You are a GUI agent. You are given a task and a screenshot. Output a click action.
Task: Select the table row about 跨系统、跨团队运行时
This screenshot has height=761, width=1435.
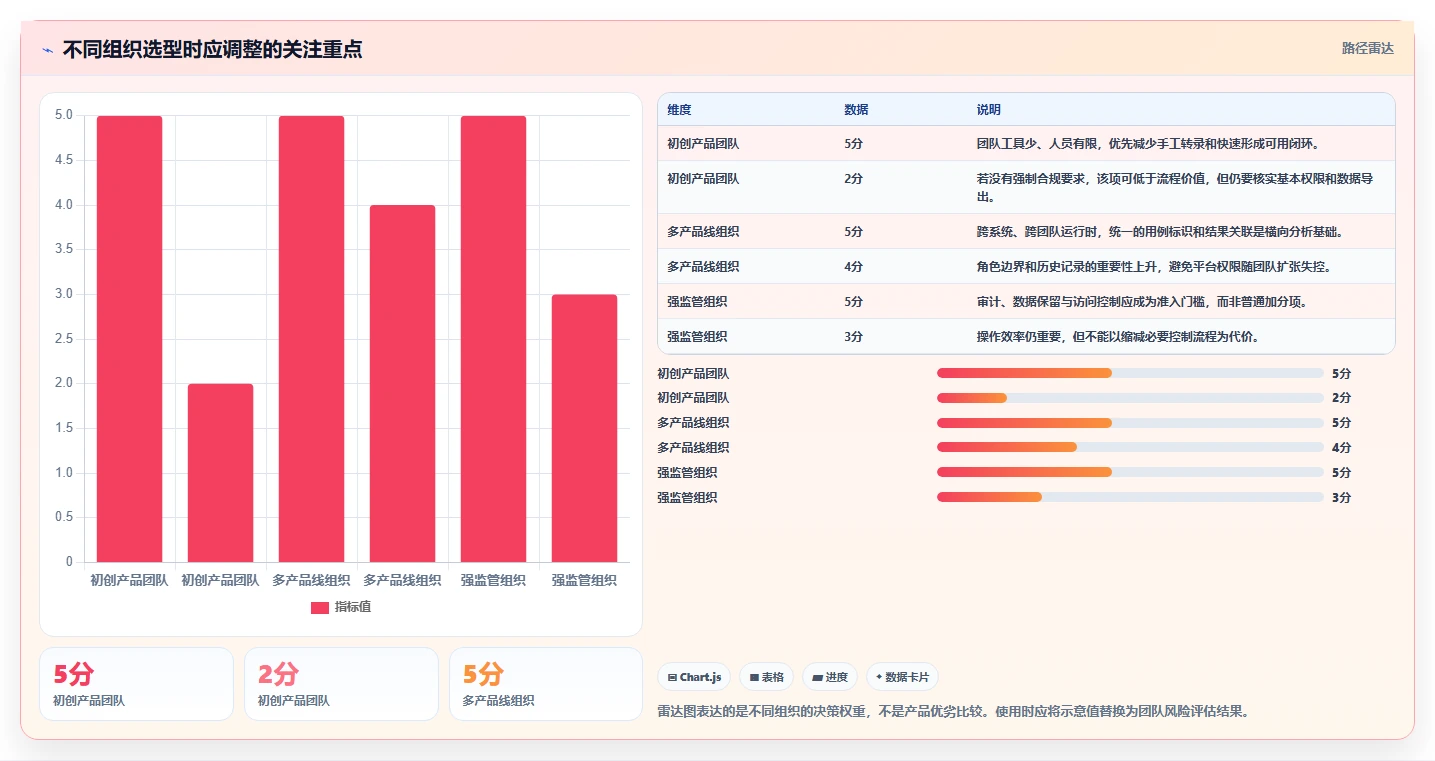point(1026,232)
